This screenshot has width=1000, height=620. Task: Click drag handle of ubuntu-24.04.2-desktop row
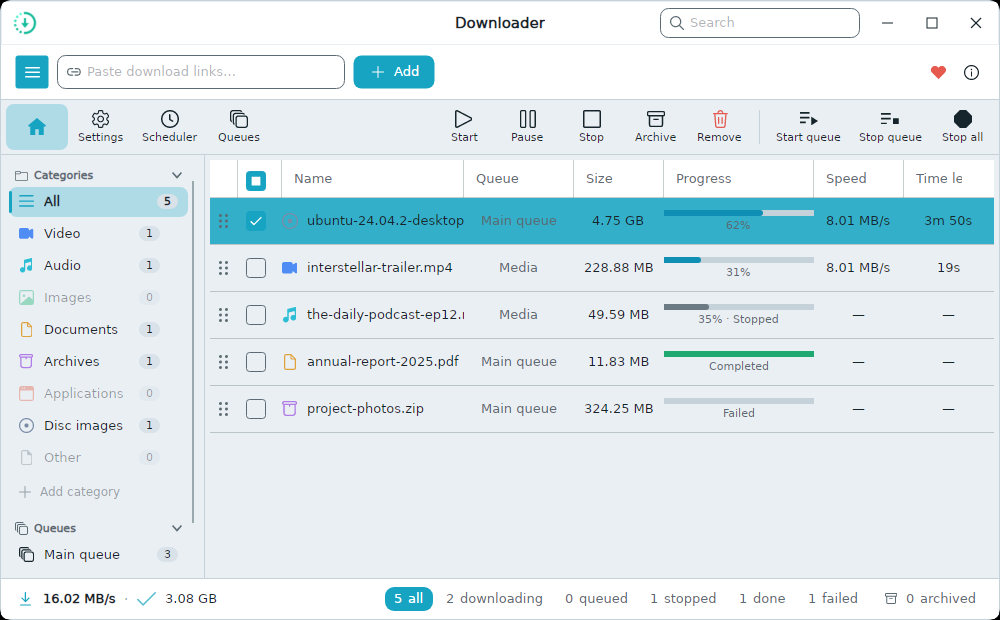pos(223,221)
